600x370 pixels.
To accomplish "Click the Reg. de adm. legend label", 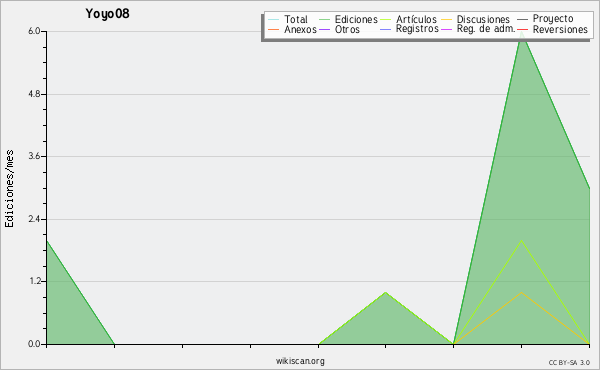I will (x=486, y=29).
